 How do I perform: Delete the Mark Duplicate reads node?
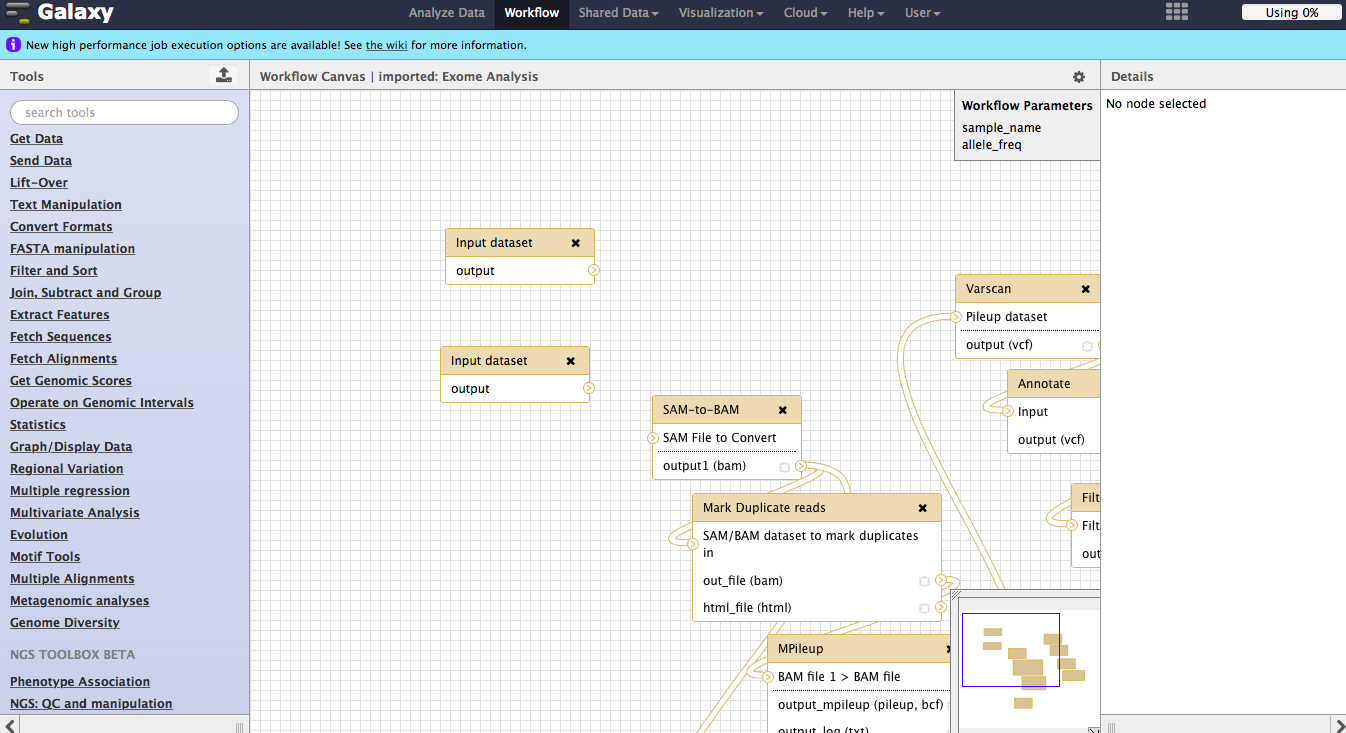(x=923, y=508)
